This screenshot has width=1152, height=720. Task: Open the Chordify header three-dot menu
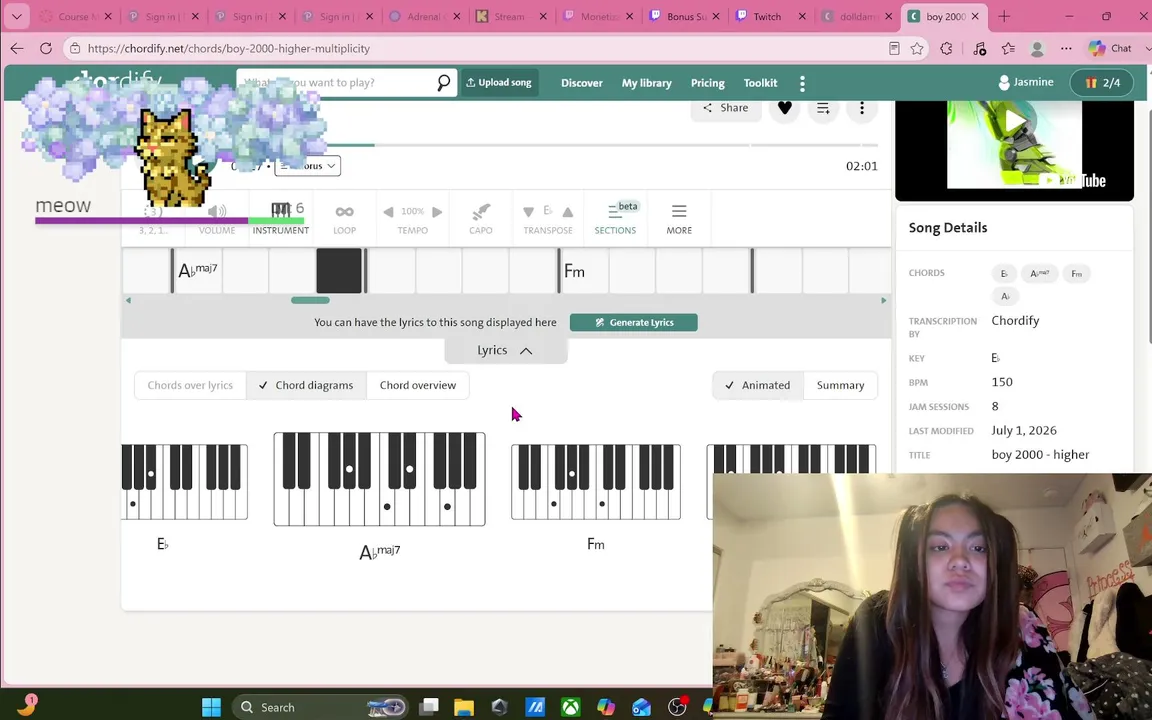(x=802, y=84)
